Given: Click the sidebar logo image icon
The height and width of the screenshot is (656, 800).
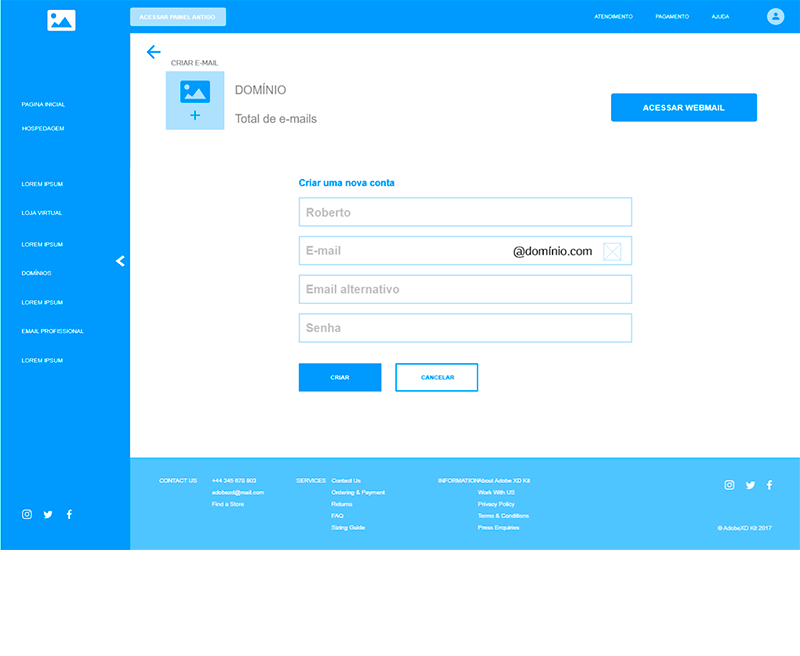Looking at the screenshot, I should [x=61, y=20].
